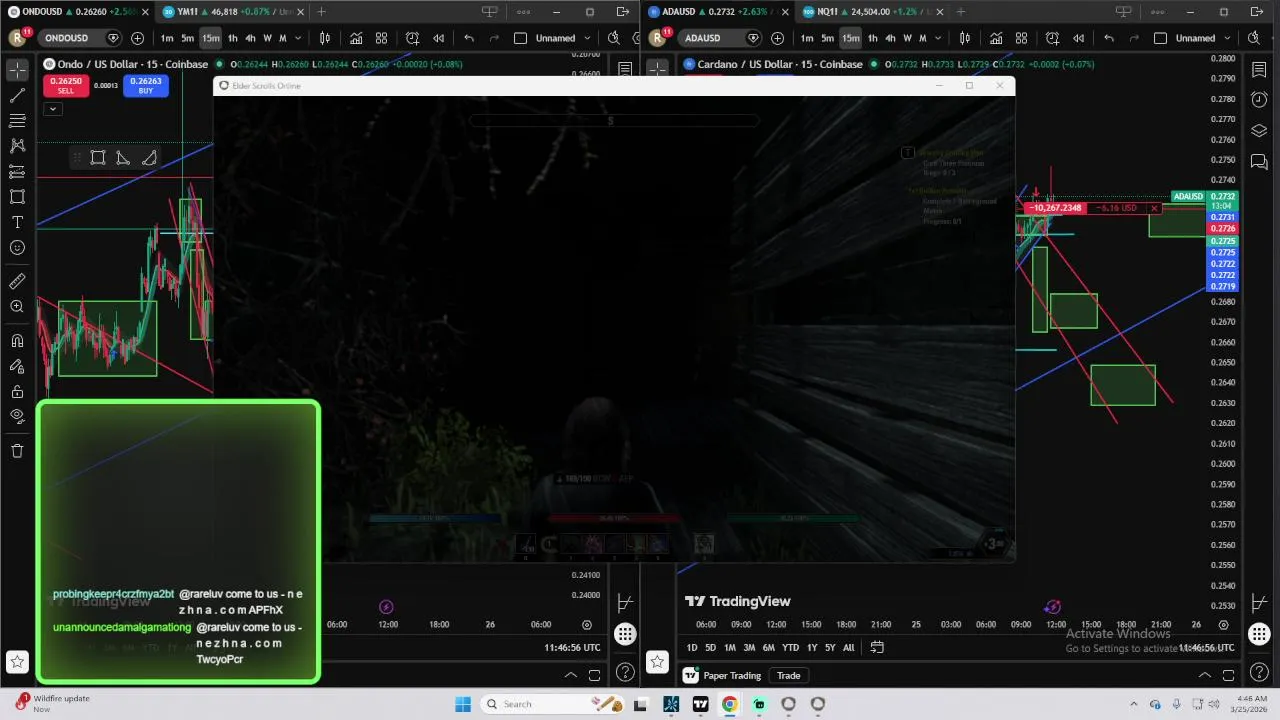
Task: Open favorites star at left window bottom
Action: (17, 661)
